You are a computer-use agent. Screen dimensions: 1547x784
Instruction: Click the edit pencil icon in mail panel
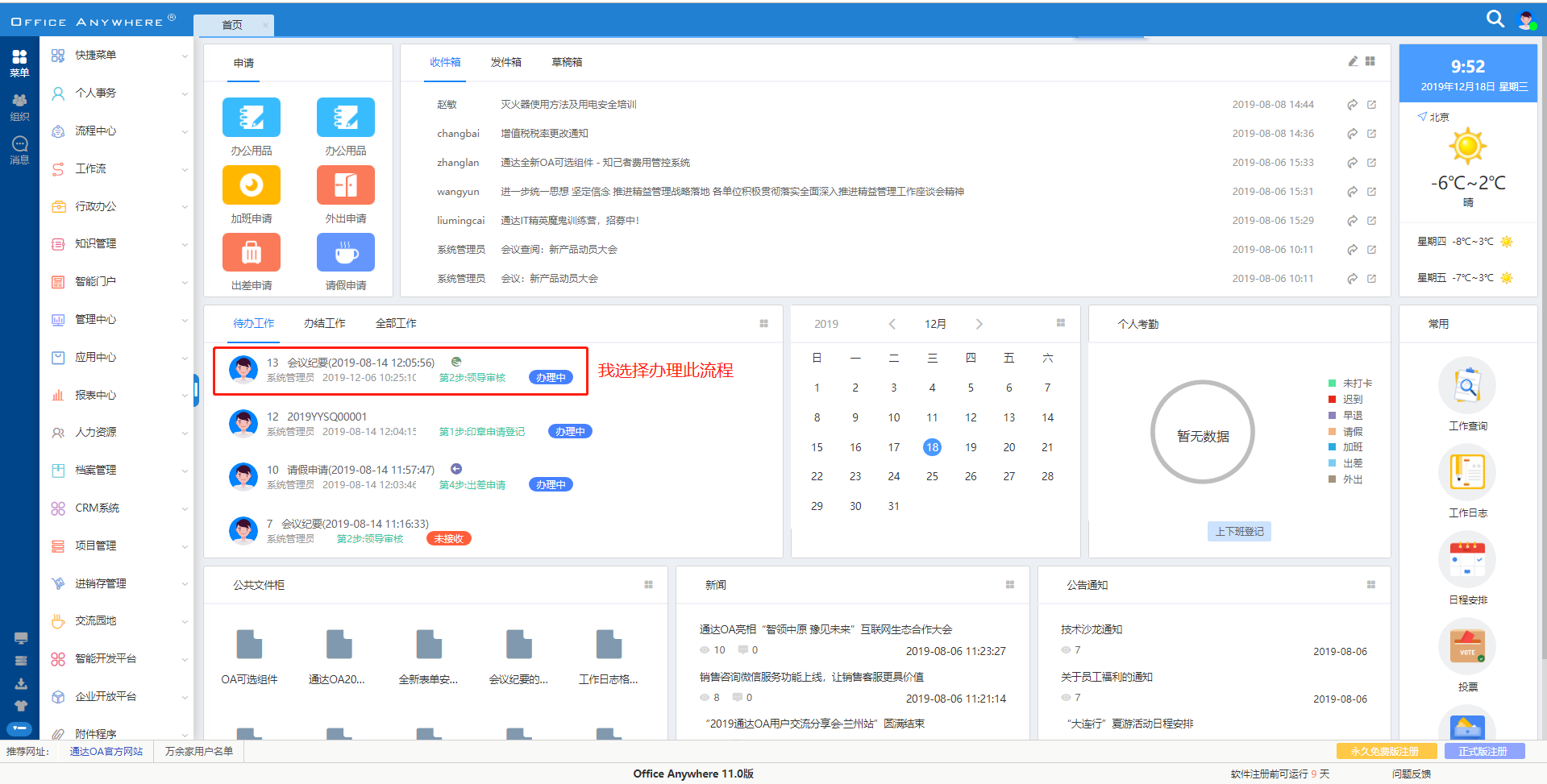coord(1353,61)
